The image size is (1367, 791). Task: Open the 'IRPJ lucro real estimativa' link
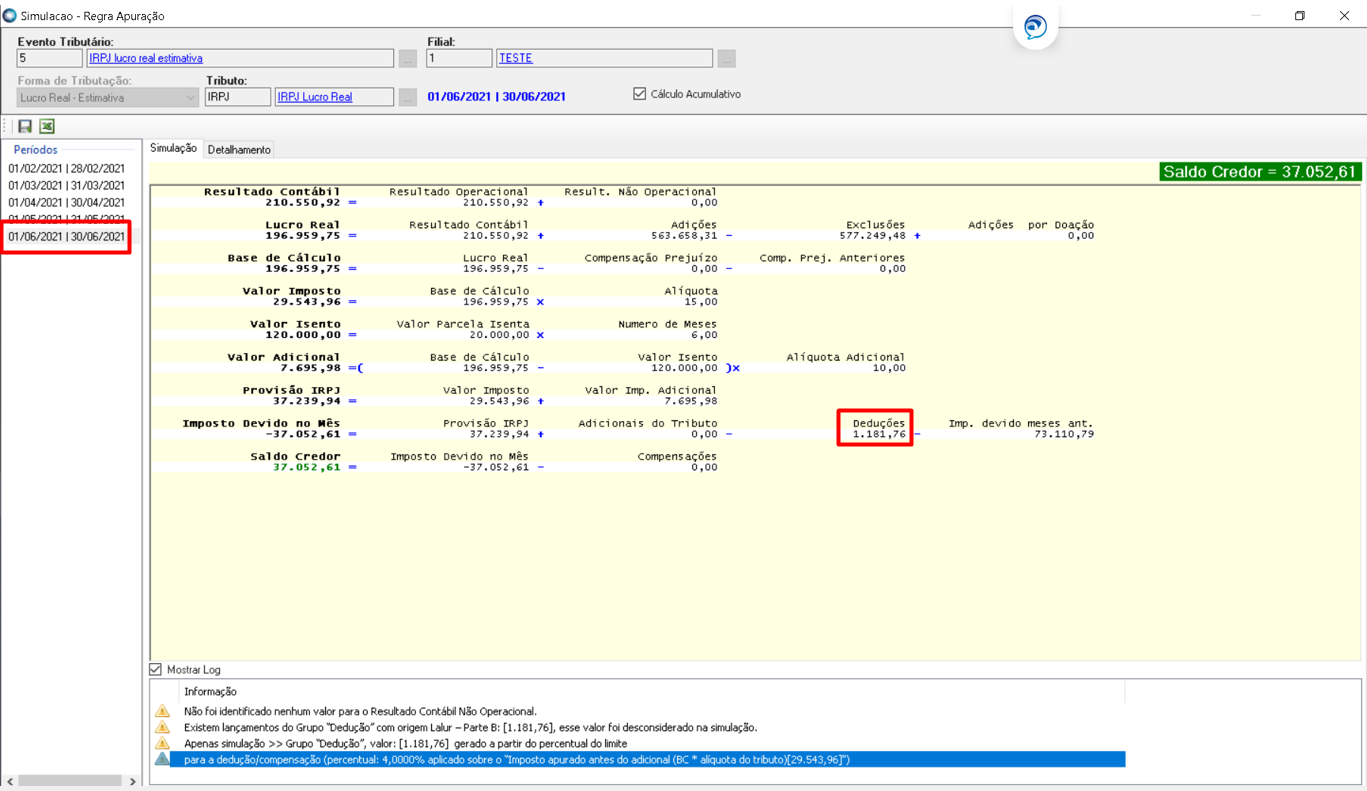pos(146,59)
